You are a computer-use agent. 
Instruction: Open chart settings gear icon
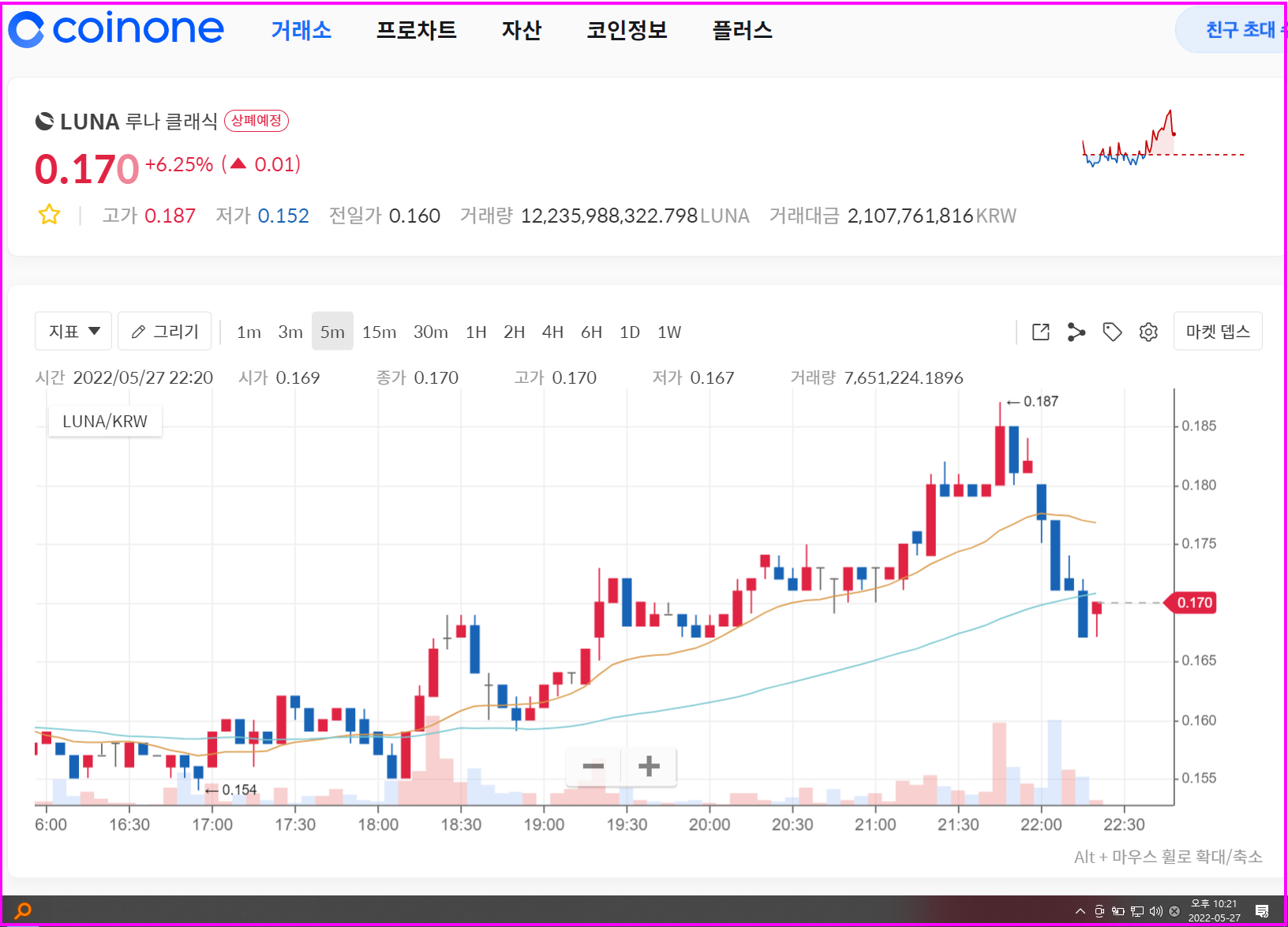point(1148,332)
